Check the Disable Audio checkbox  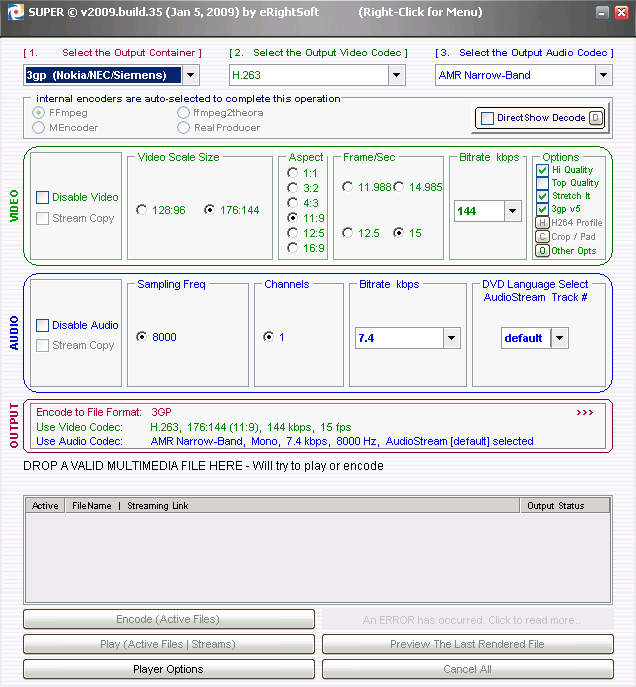point(42,325)
